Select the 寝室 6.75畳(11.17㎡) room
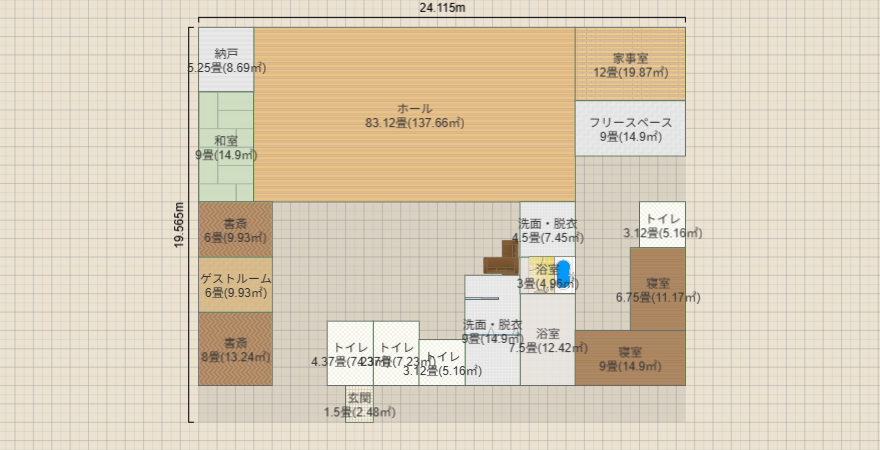The image size is (880, 450). click(x=658, y=289)
